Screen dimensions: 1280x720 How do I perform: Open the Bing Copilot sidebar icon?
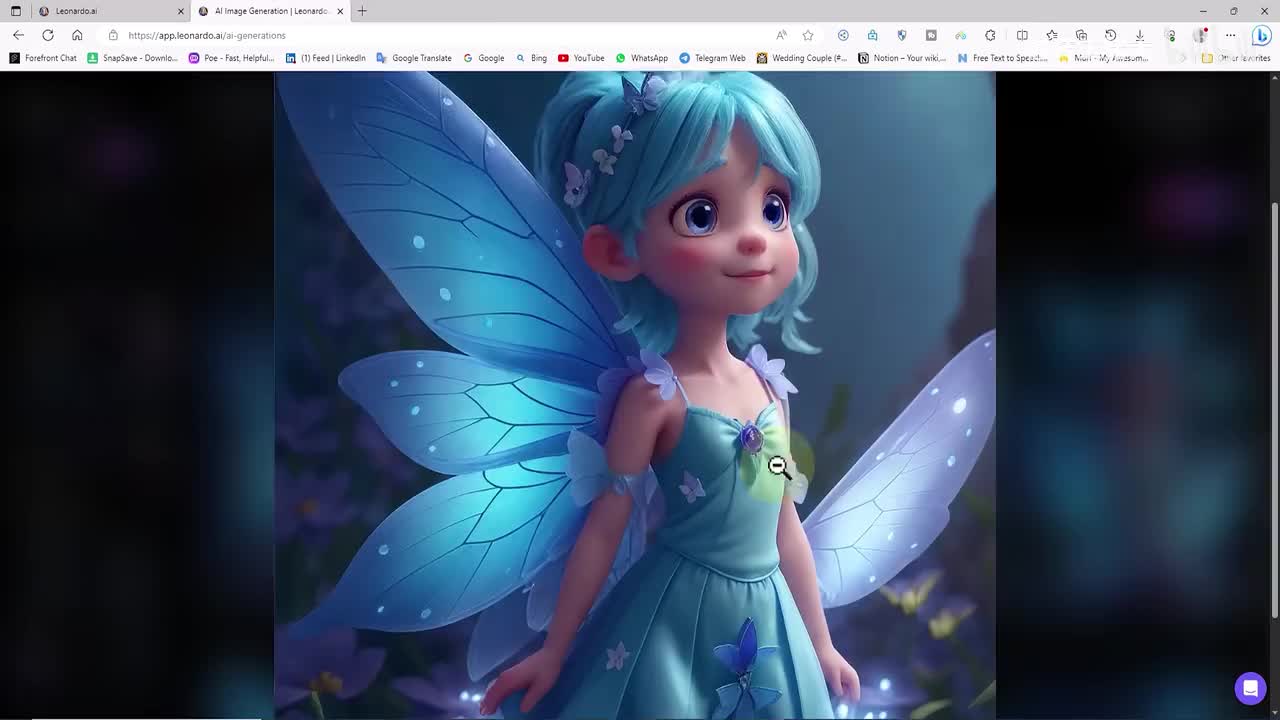(1261, 36)
